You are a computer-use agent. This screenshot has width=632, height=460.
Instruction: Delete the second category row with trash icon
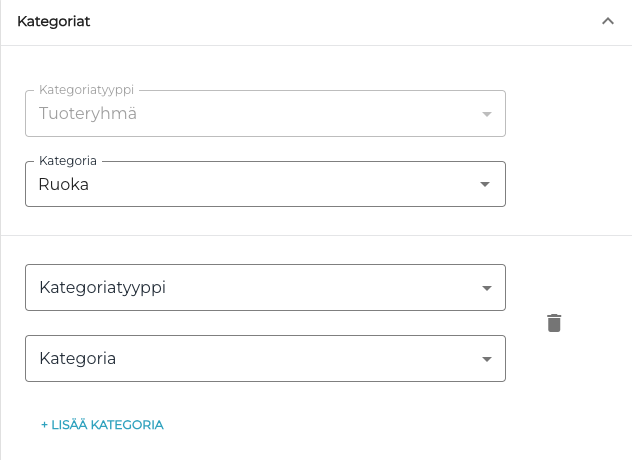pos(554,323)
